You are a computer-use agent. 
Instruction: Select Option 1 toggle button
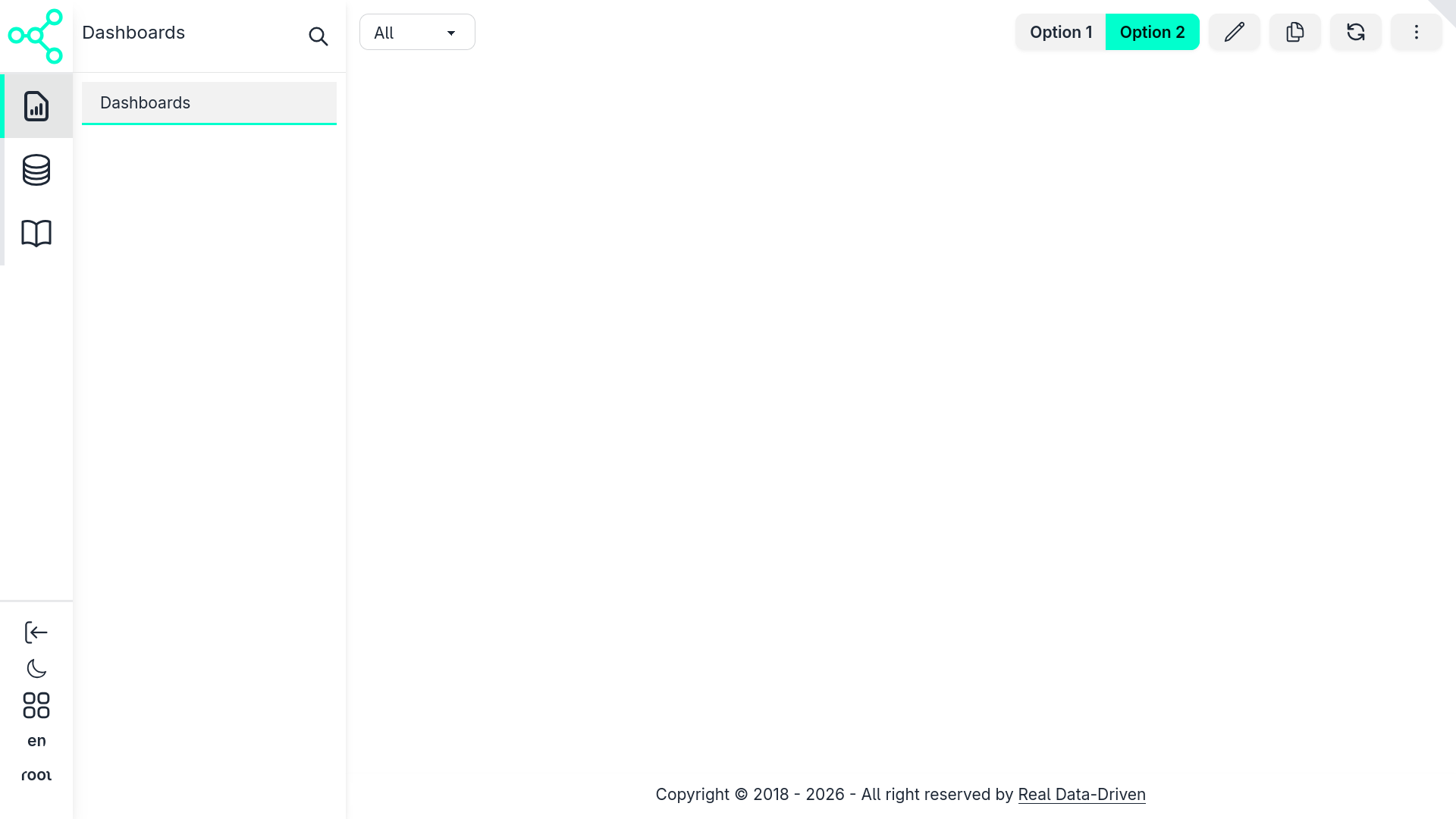coord(1060,32)
